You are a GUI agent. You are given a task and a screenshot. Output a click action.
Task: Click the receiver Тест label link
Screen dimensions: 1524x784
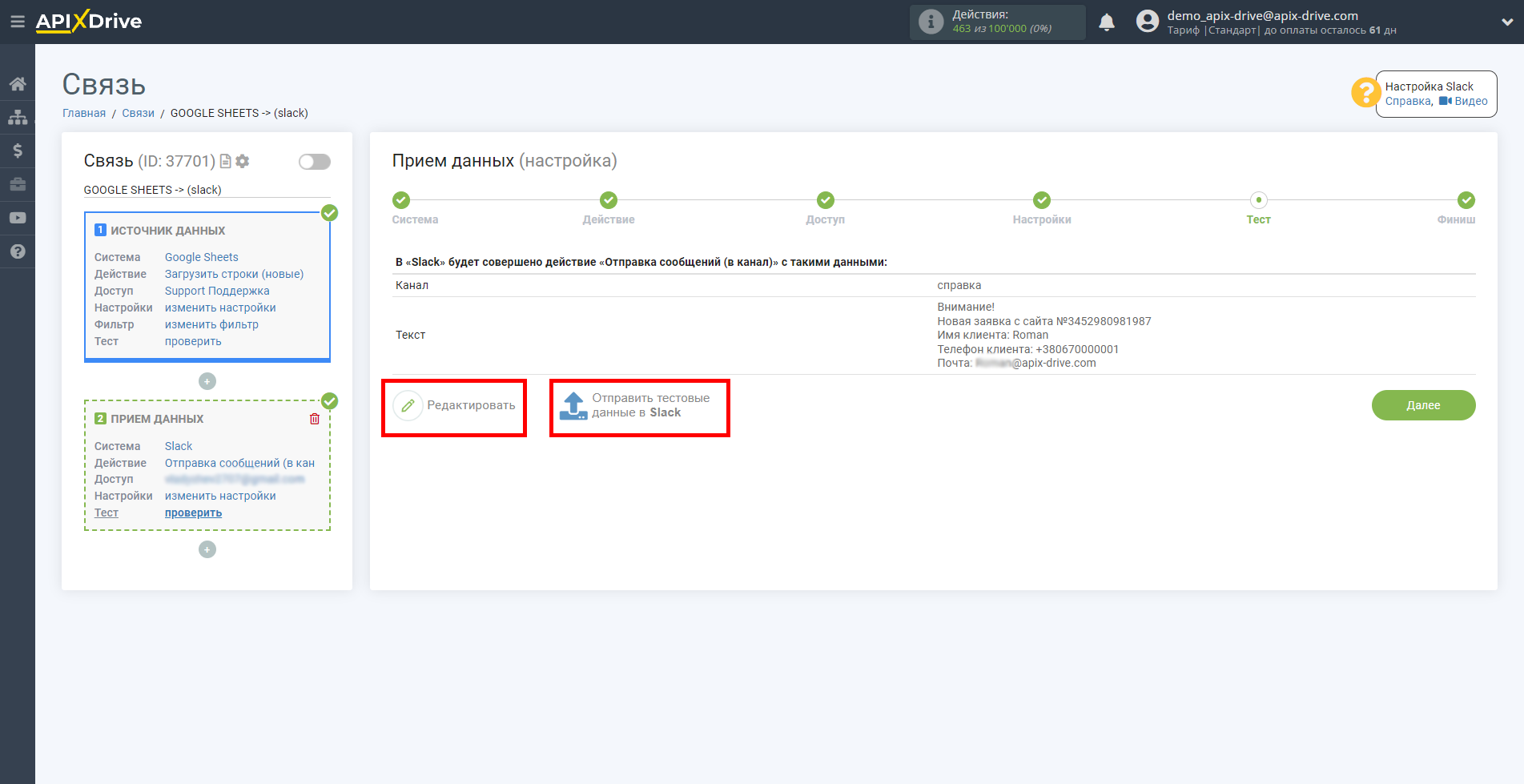(107, 513)
